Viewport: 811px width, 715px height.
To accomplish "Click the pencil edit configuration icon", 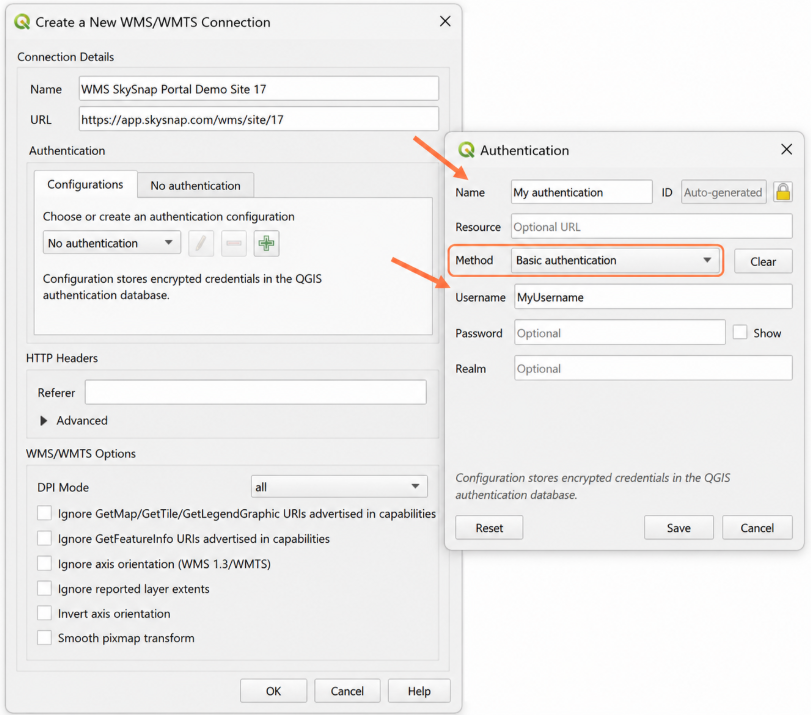I will [201, 243].
